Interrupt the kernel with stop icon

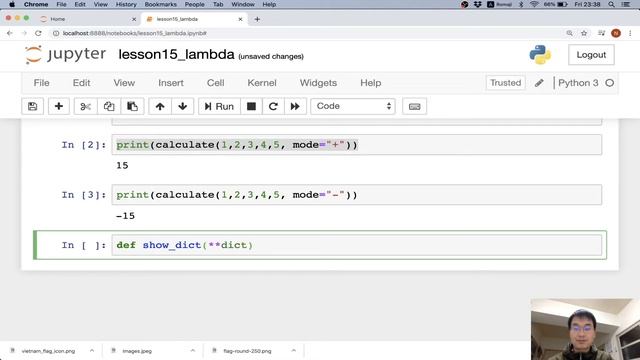pos(251,107)
